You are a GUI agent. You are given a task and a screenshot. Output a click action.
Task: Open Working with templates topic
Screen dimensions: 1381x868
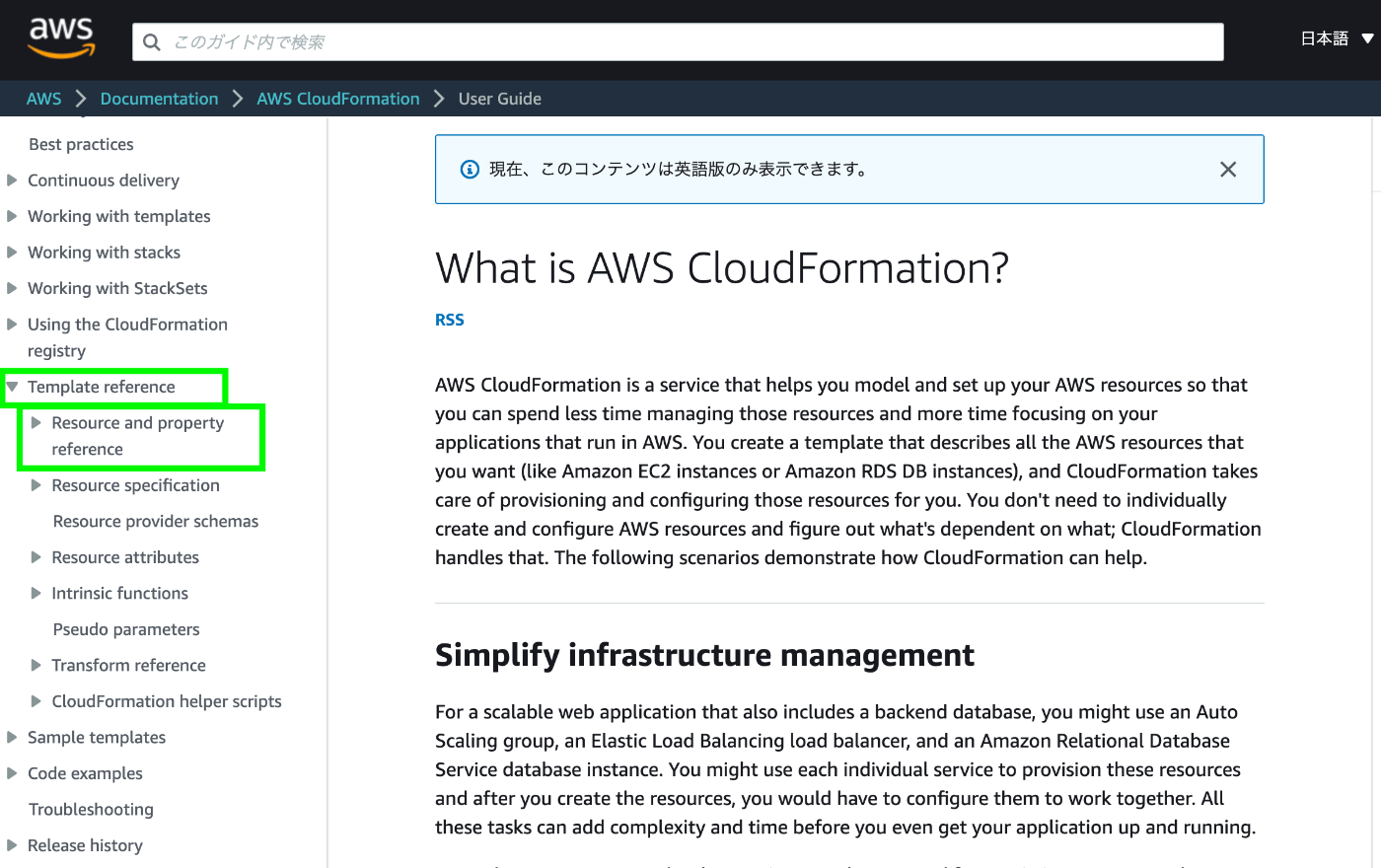pyautogui.click(x=119, y=216)
